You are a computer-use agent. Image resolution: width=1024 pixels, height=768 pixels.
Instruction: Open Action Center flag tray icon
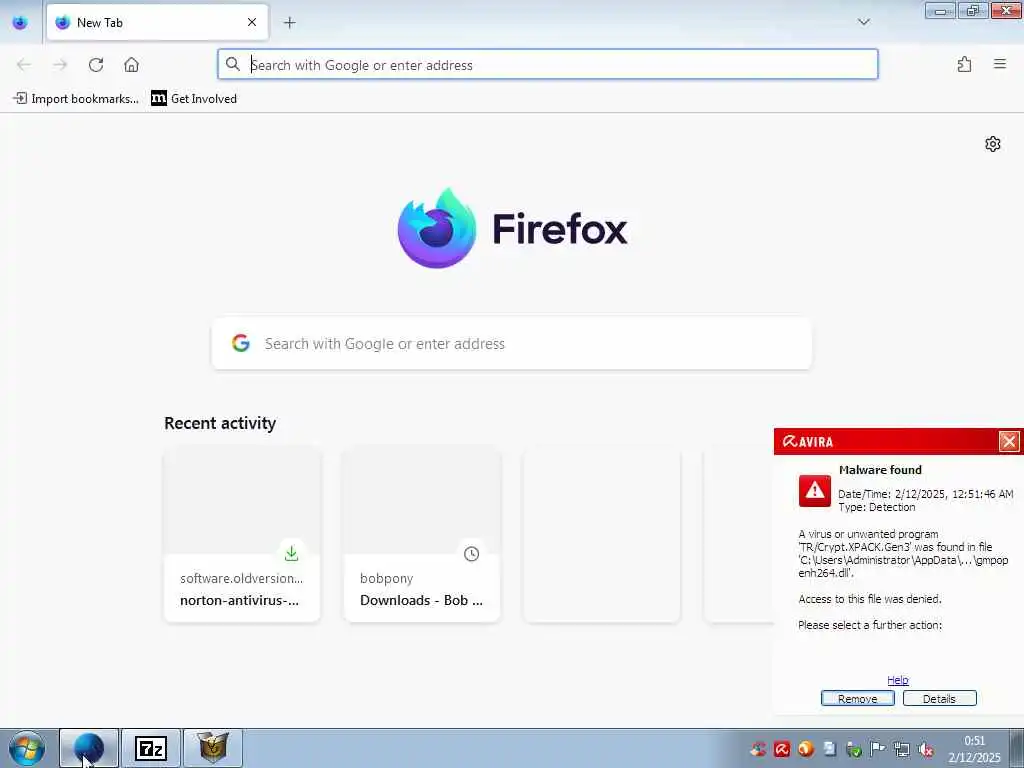(878, 749)
